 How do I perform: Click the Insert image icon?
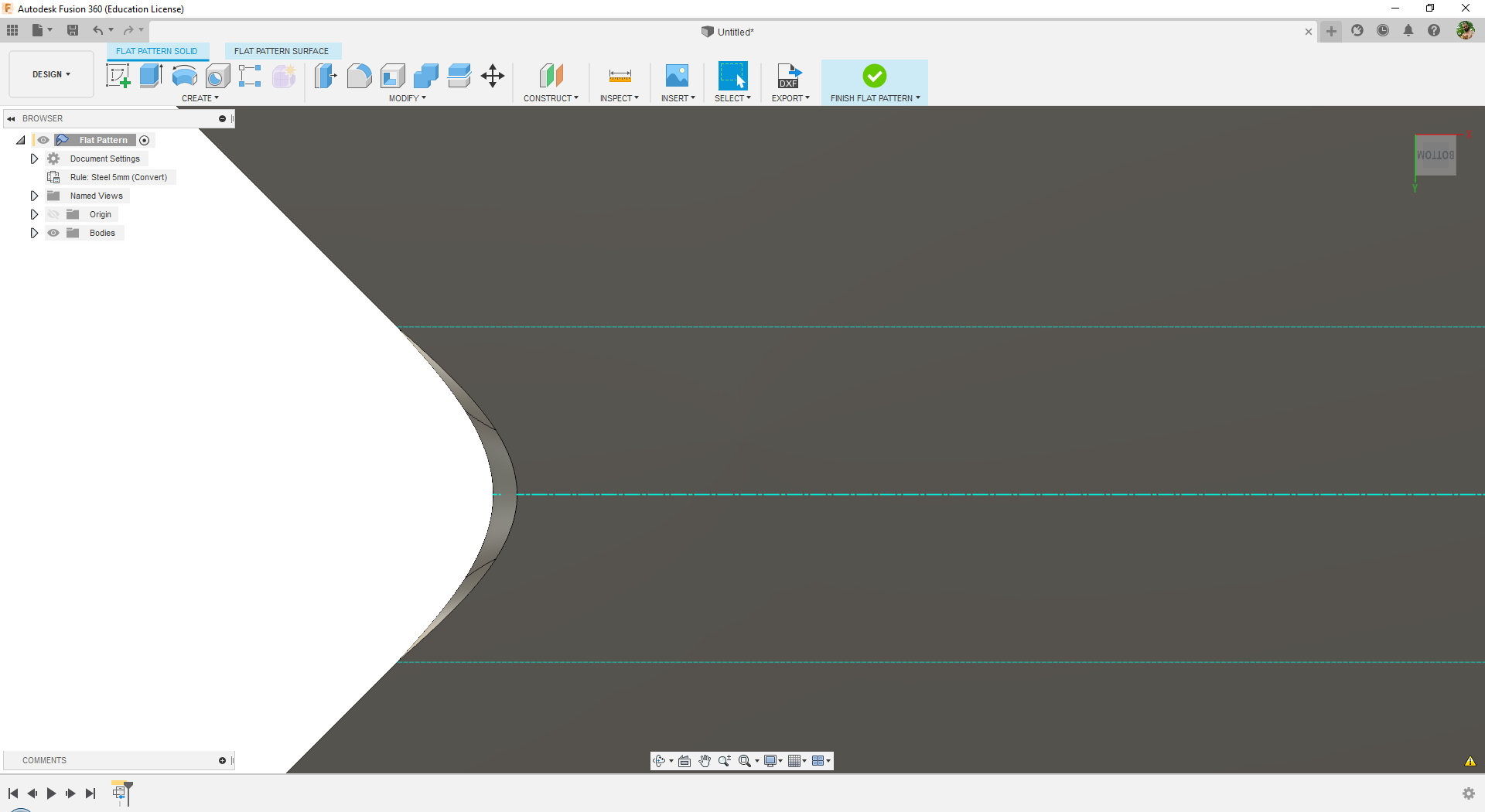677,76
